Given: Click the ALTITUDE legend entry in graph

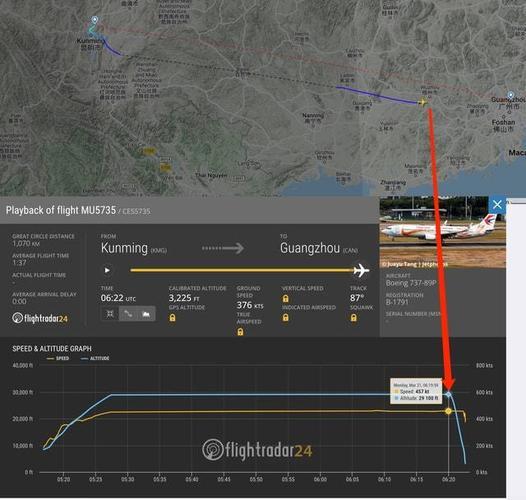Looking at the screenshot, I should pyautogui.click(x=95, y=358).
